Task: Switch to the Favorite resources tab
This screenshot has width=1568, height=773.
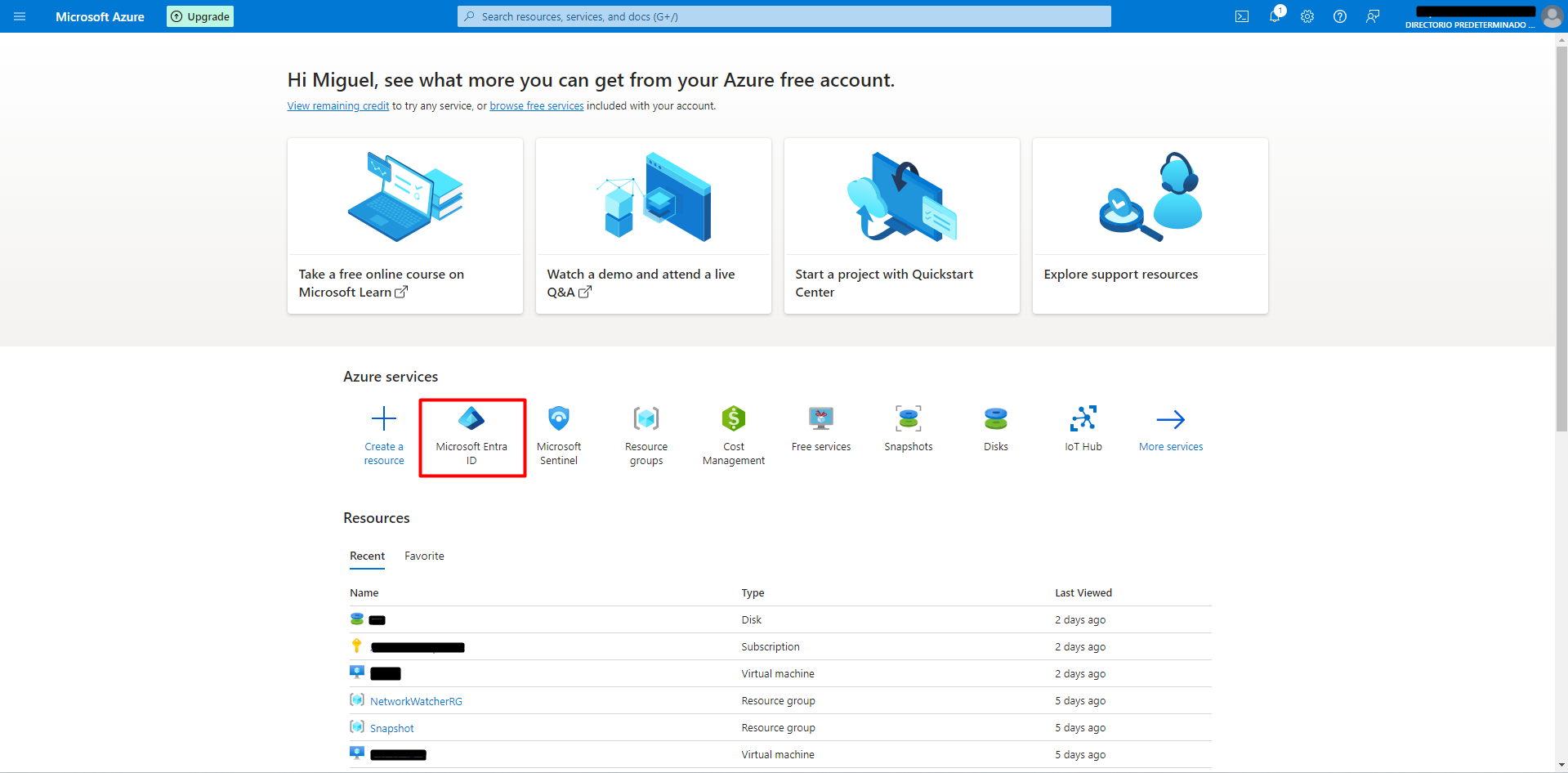Action: coord(424,556)
